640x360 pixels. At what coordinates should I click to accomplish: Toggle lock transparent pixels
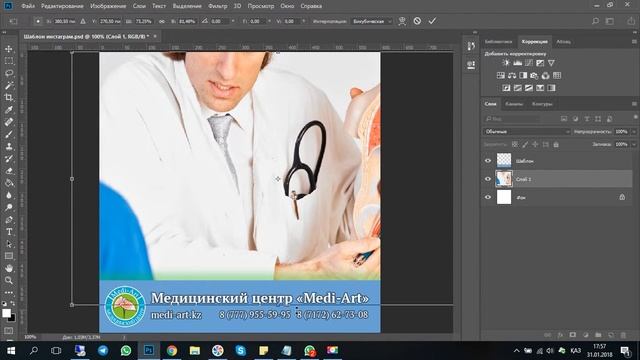[515, 144]
